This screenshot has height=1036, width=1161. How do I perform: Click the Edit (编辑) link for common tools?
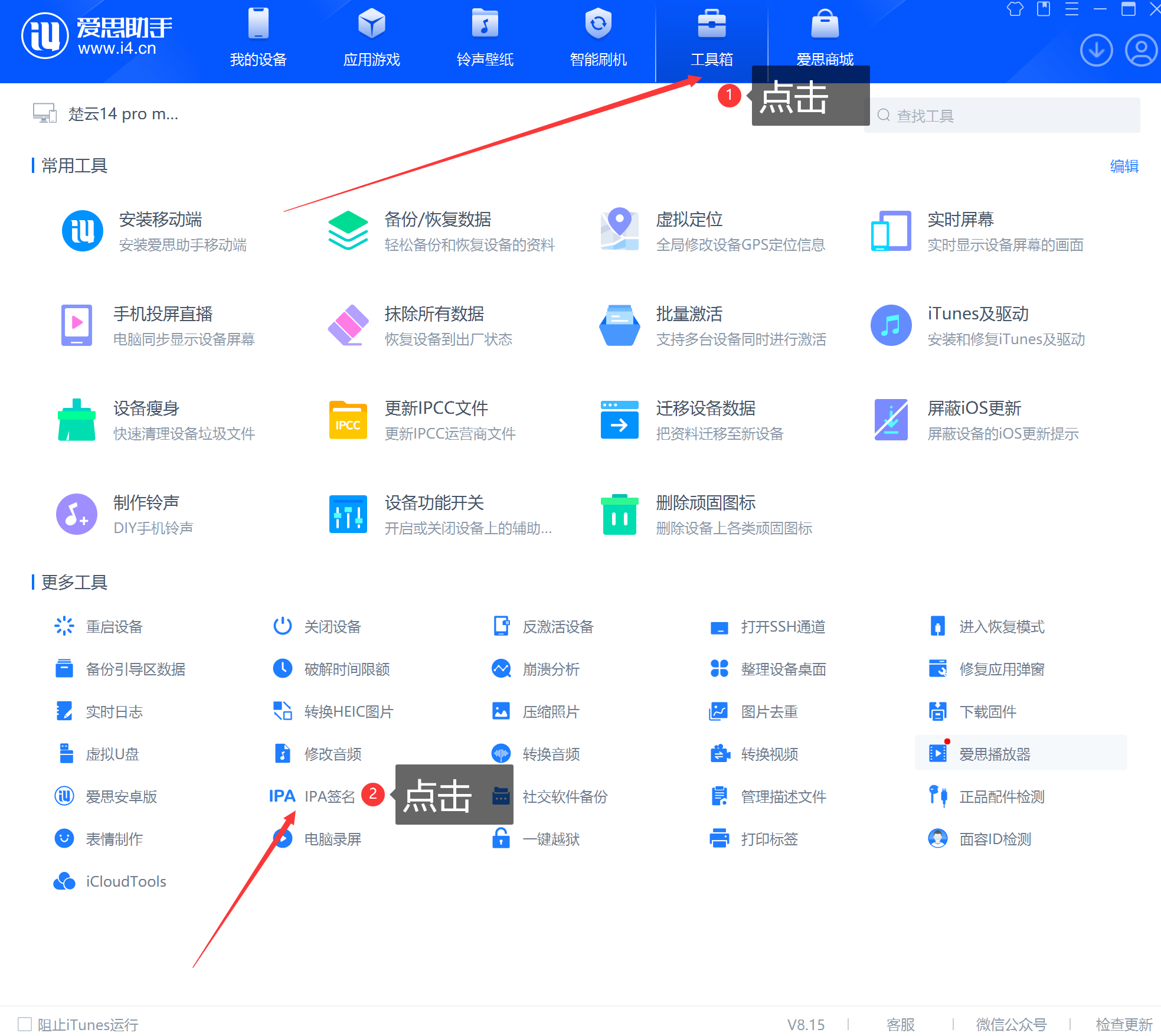point(1123,166)
